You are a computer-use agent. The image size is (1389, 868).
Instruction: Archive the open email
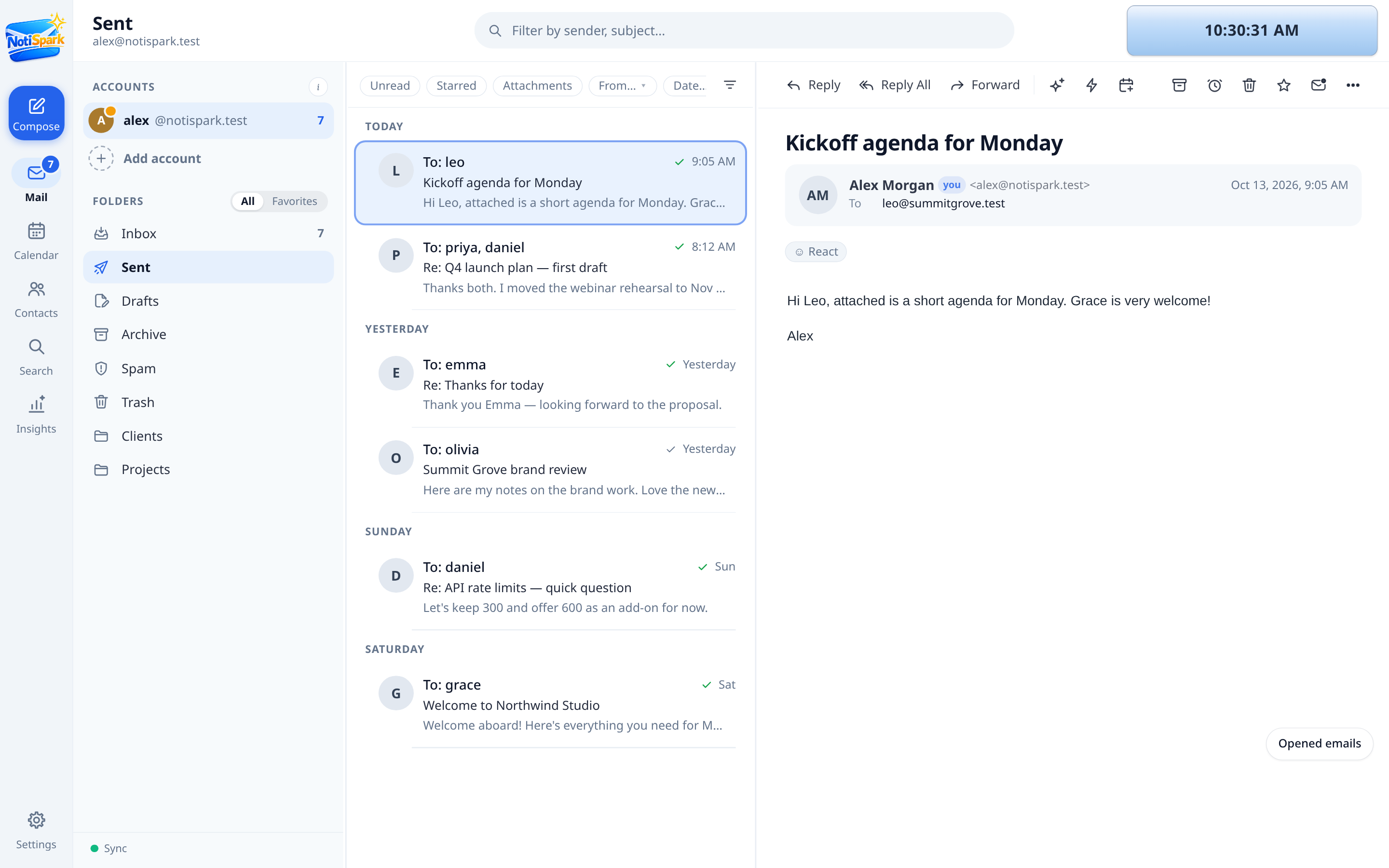[1179, 85]
